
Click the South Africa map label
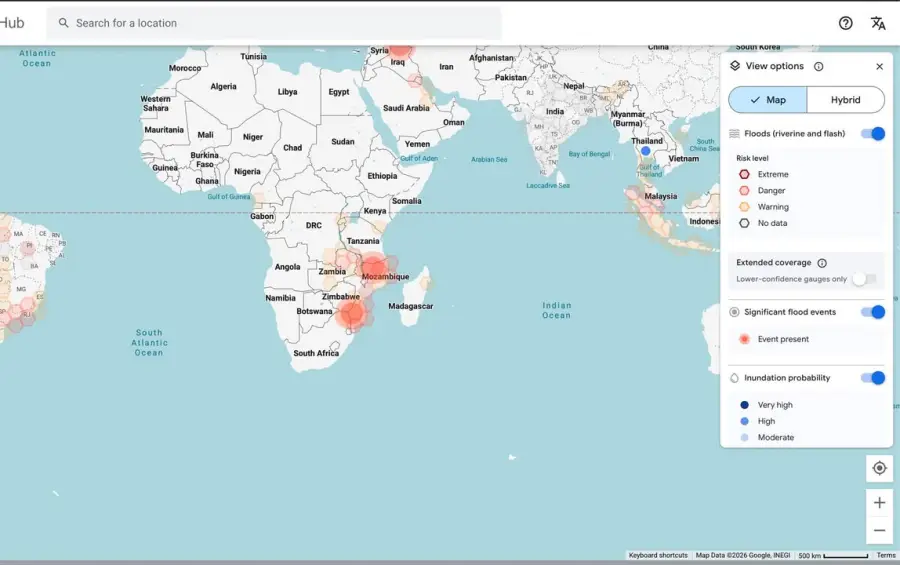coord(316,353)
